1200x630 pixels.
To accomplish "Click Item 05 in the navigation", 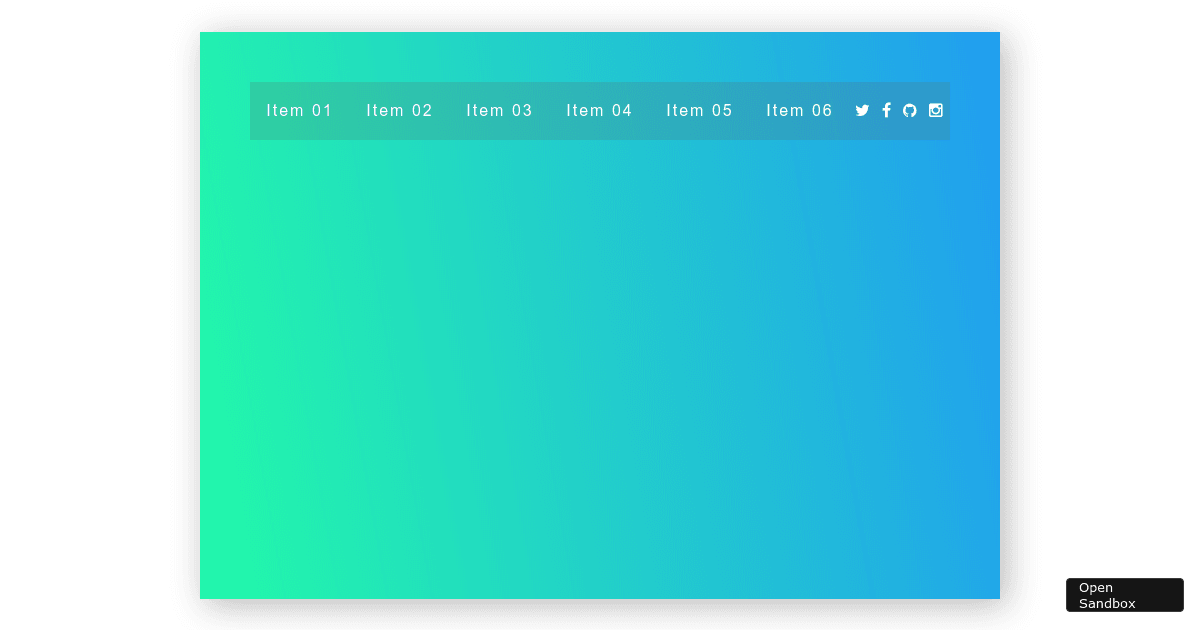I will point(699,110).
